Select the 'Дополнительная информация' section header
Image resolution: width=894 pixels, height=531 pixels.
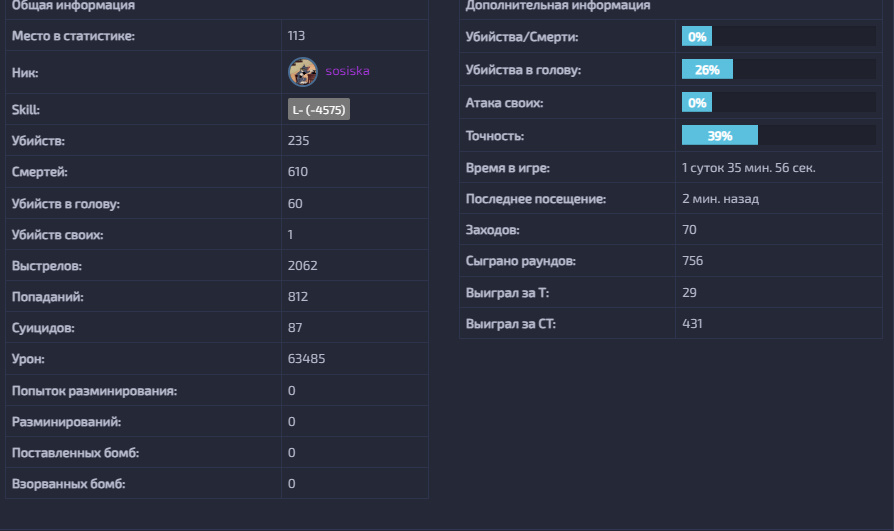(x=543, y=6)
